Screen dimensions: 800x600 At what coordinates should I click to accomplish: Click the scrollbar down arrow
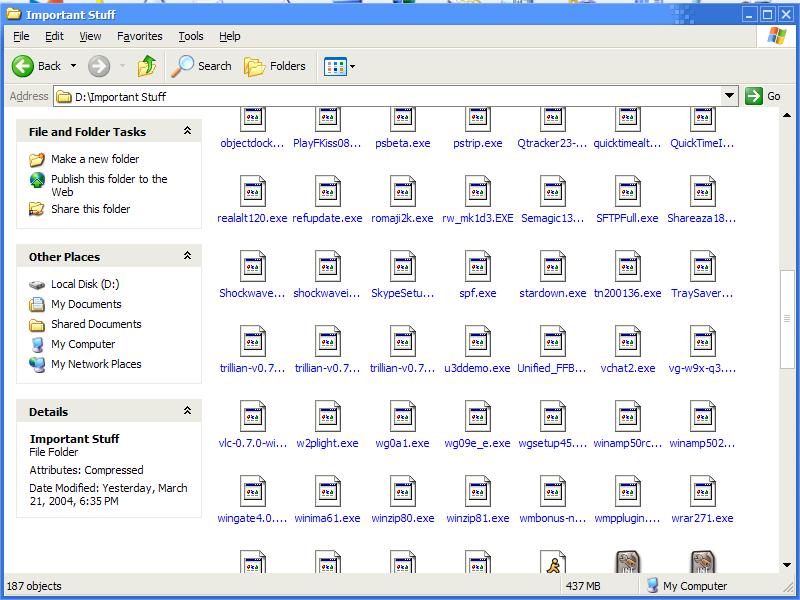pyautogui.click(x=787, y=564)
